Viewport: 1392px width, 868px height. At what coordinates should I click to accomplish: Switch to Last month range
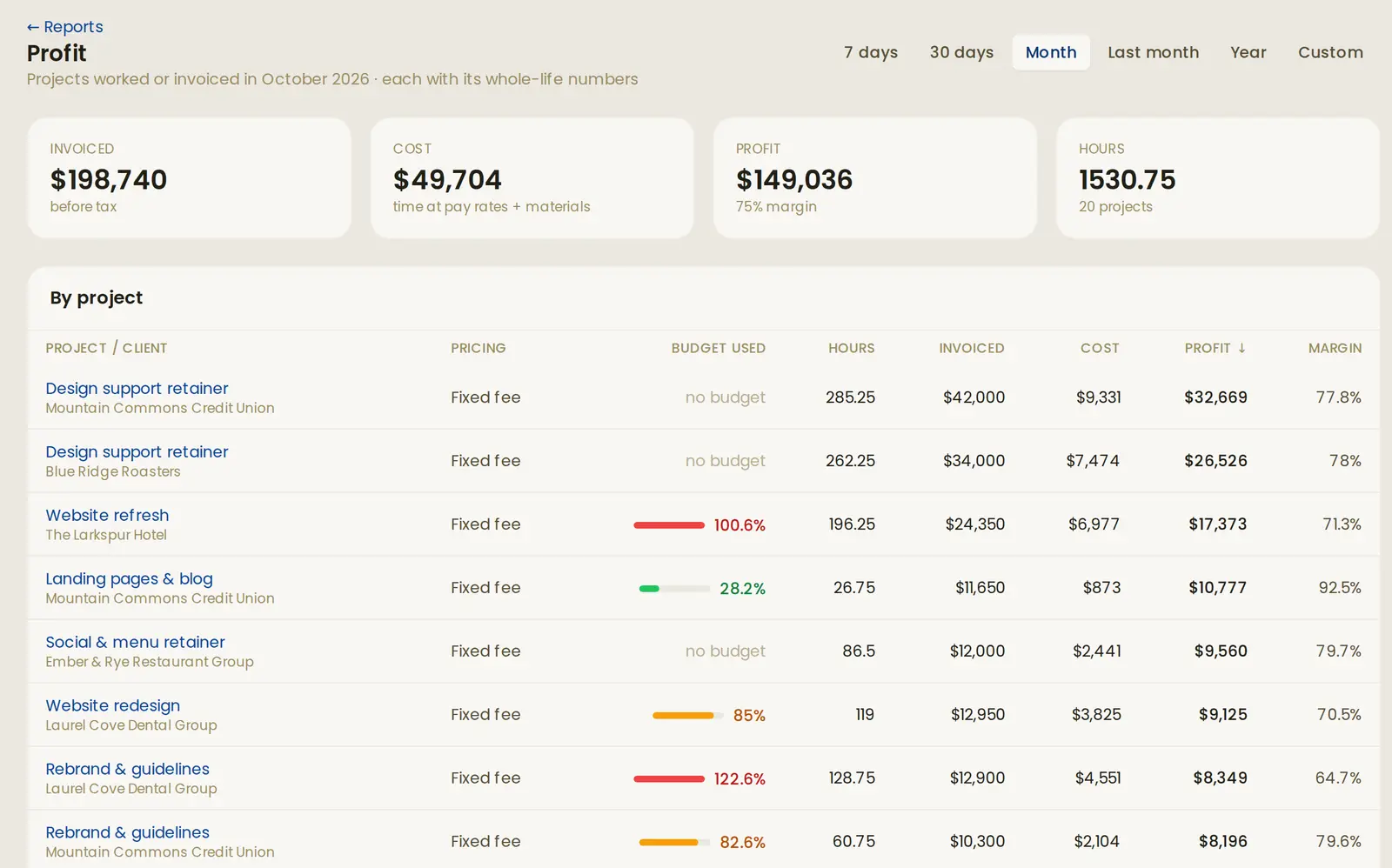click(x=1153, y=52)
